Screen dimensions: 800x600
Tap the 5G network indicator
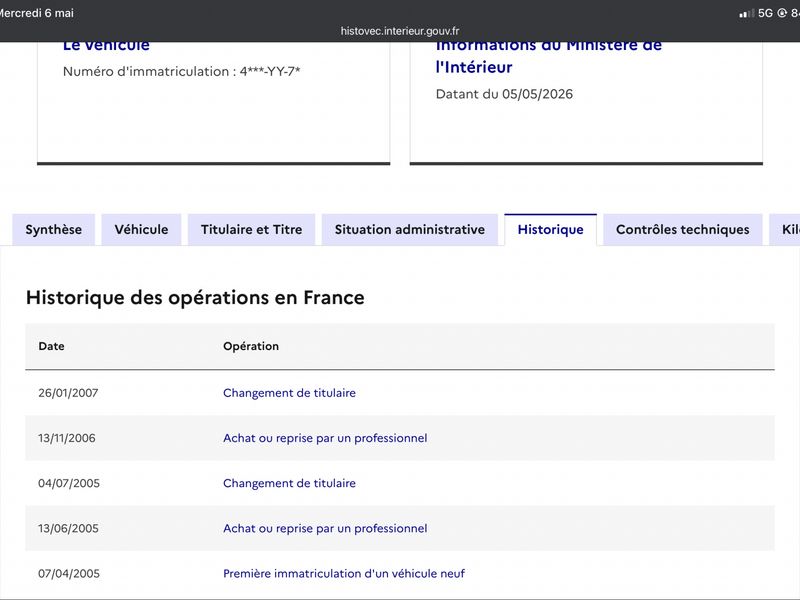pyautogui.click(x=765, y=13)
